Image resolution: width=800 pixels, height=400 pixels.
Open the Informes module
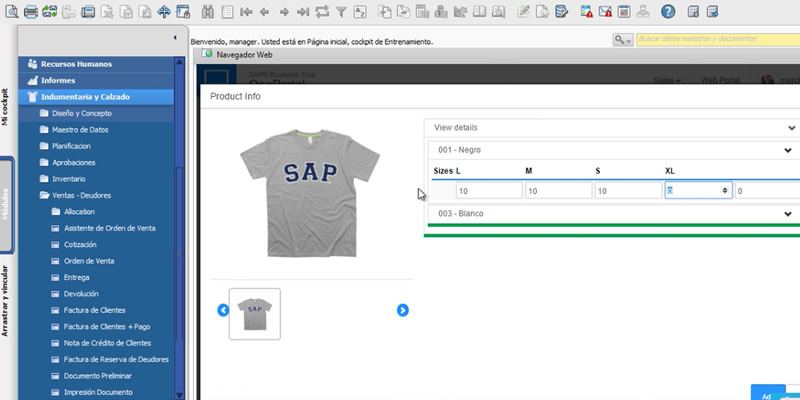57,80
